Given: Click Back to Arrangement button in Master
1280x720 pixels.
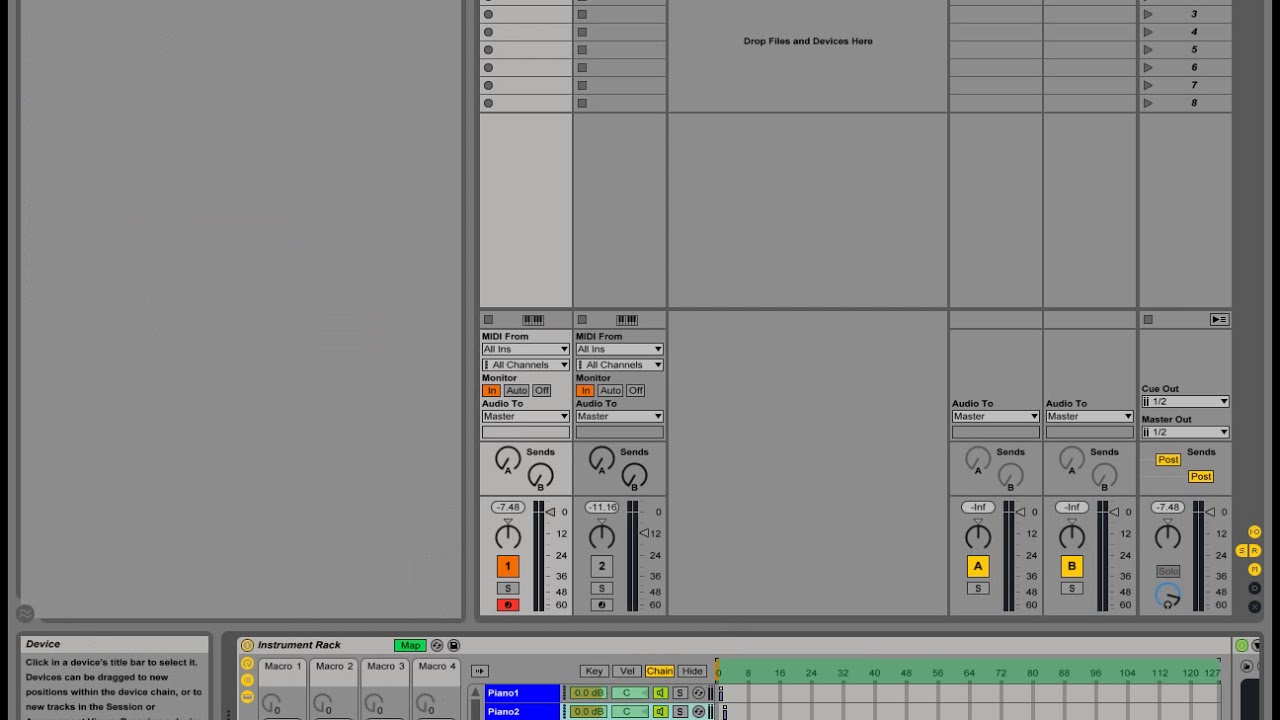Looking at the screenshot, I should [1219, 320].
